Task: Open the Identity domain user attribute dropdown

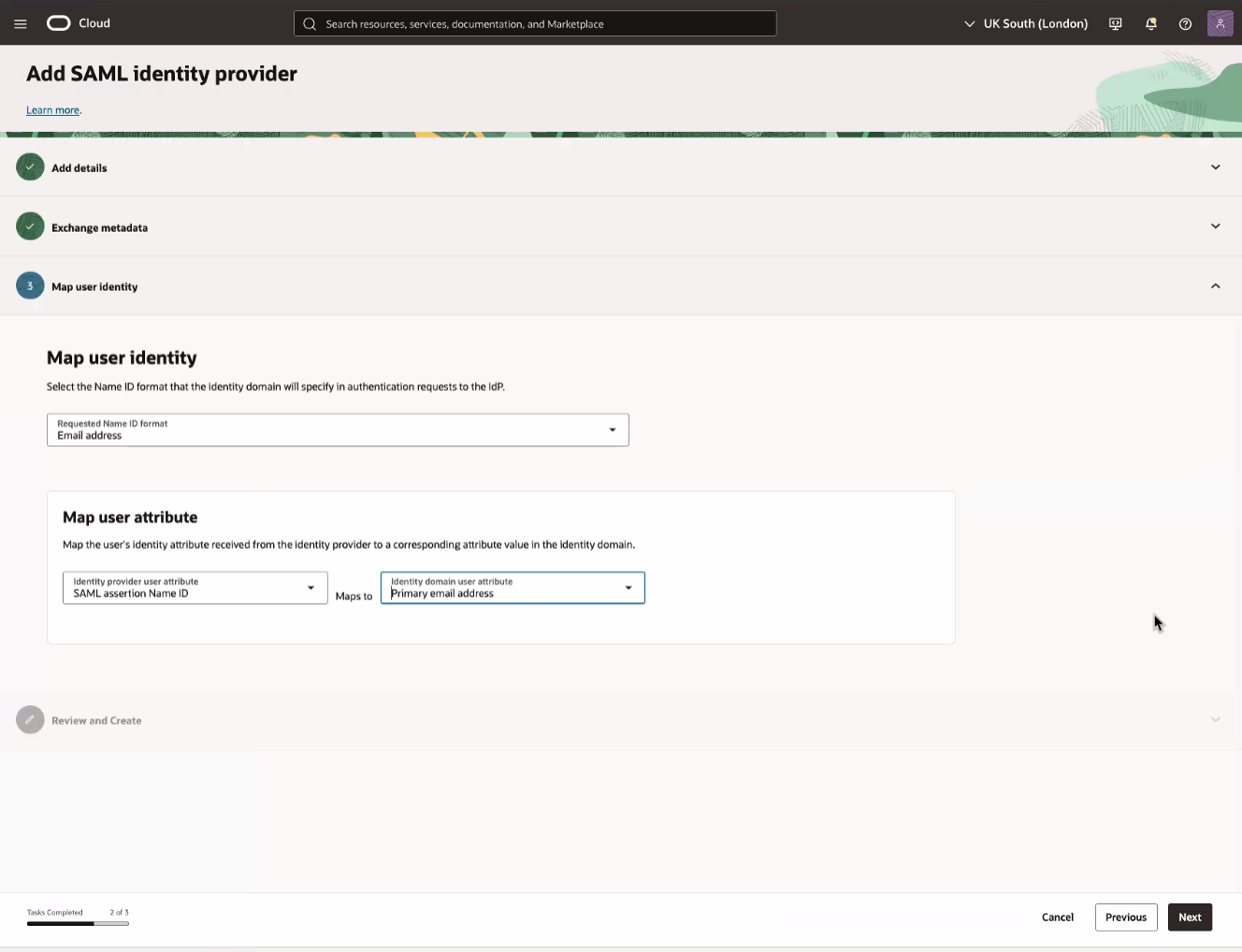Action: coord(628,587)
